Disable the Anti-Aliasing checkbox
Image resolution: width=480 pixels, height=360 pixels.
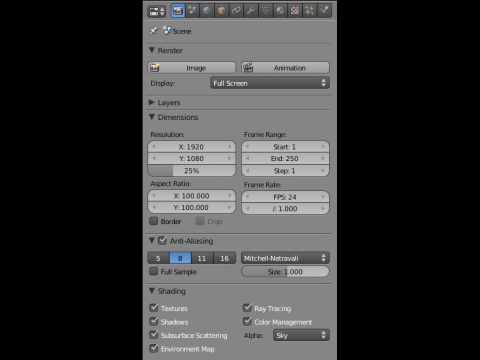tap(162, 241)
